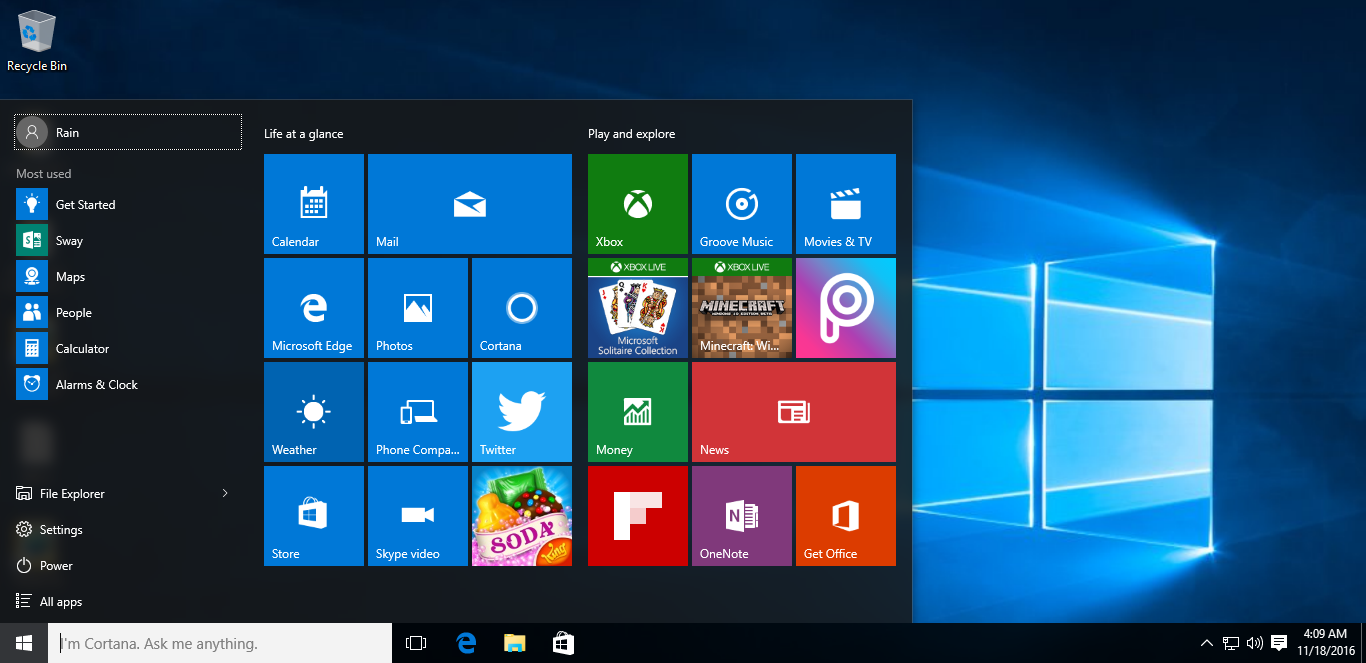
Task: Launch Edge from the taskbar
Action: [x=465, y=643]
